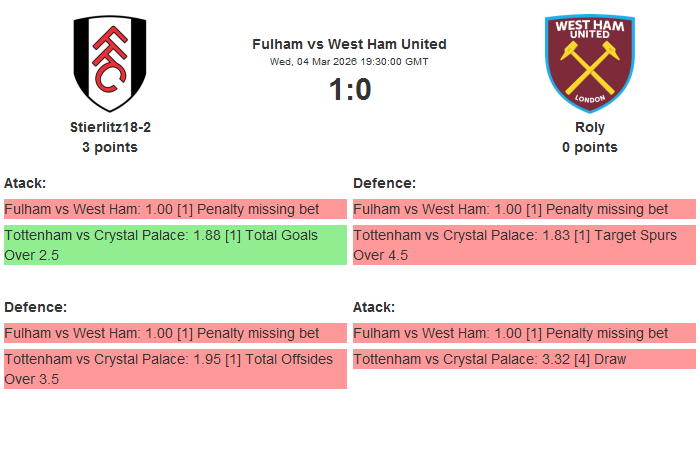The height and width of the screenshot is (460, 700).
Task: Open the Stierlitz18-2 player name
Action: pos(110,127)
